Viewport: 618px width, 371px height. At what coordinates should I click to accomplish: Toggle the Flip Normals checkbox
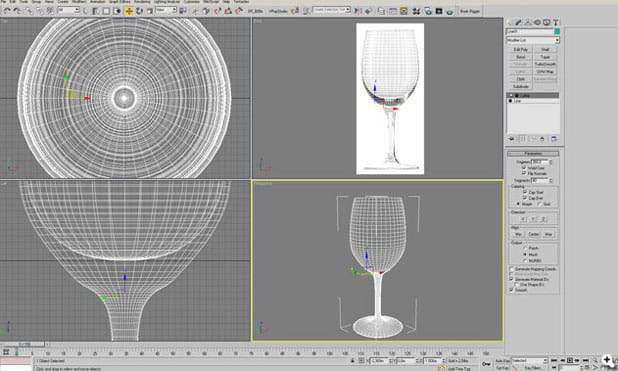coord(524,173)
